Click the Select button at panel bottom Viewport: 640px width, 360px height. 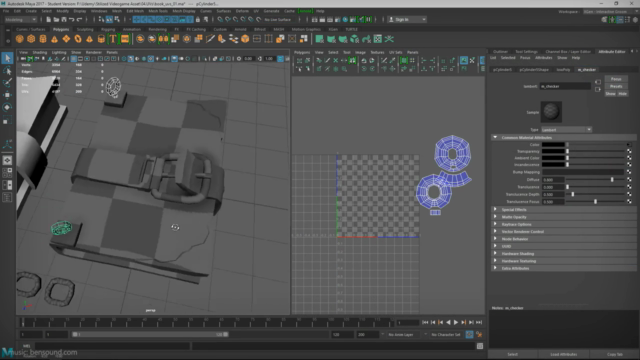pos(513,354)
